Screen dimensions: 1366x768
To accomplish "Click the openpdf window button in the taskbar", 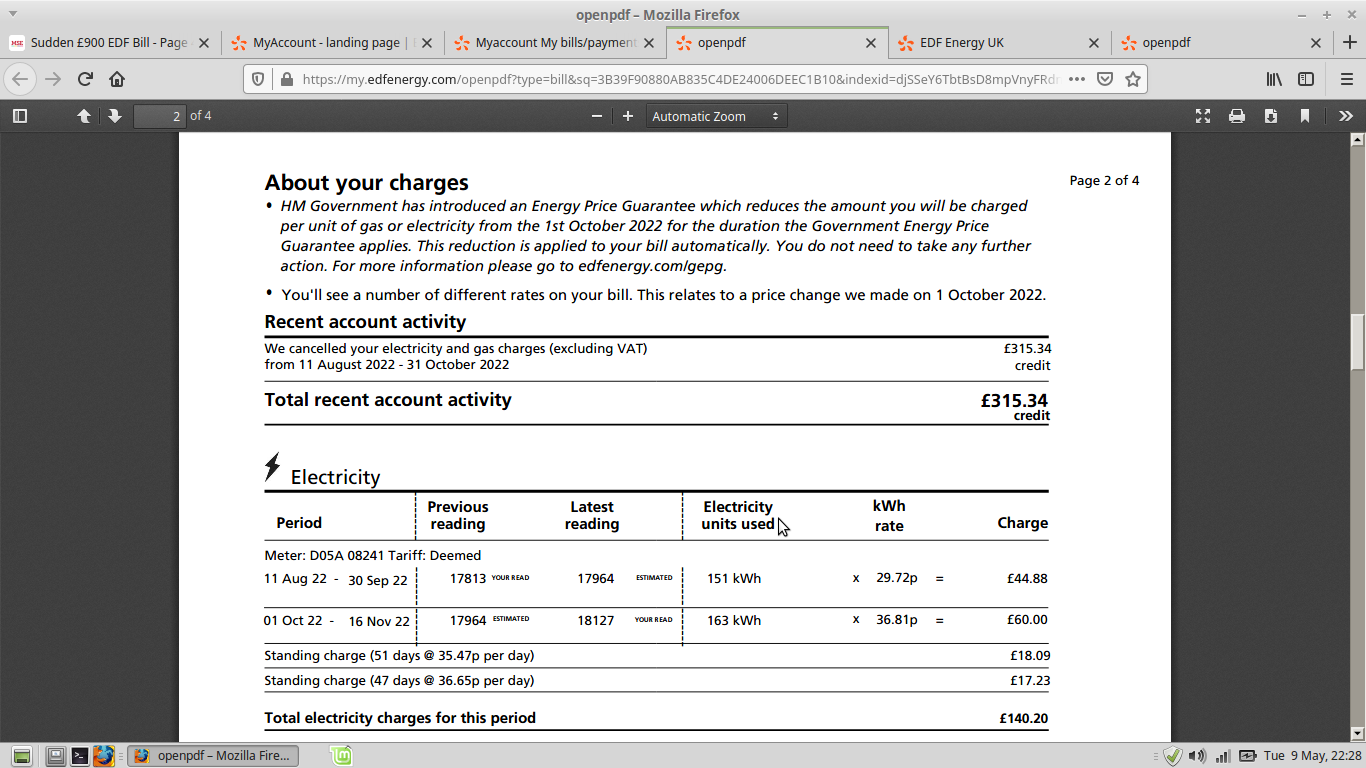I will tap(213, 755).
